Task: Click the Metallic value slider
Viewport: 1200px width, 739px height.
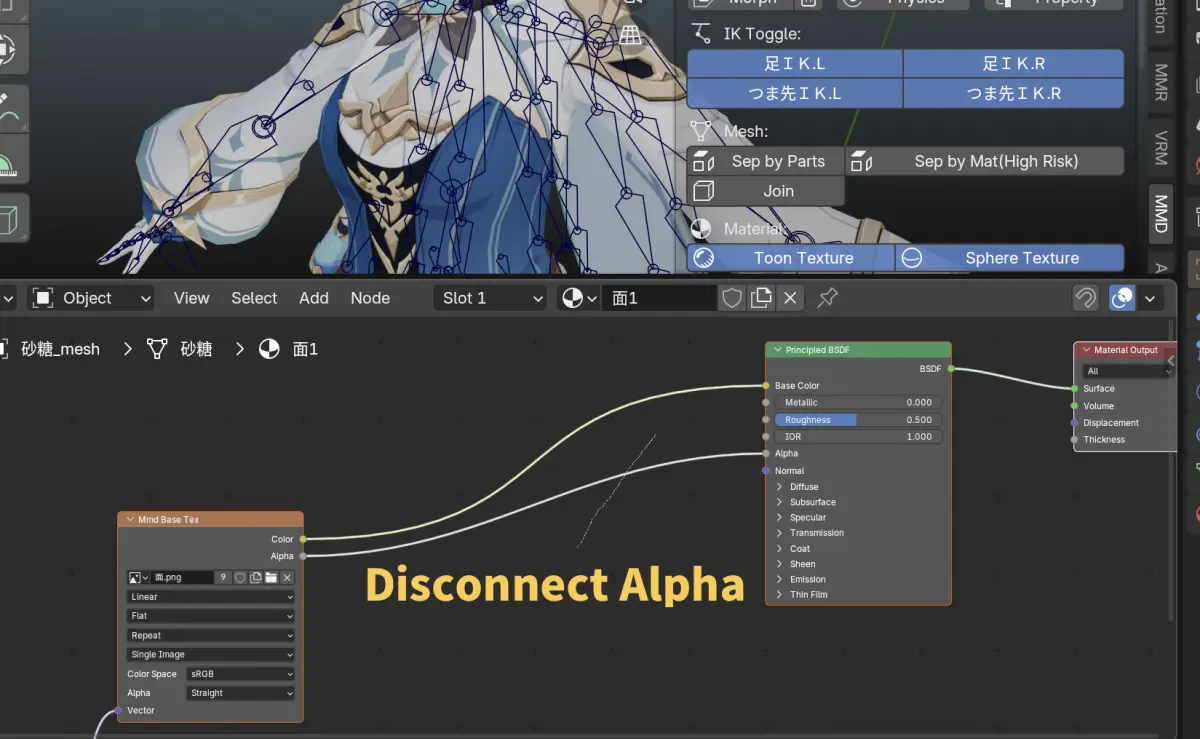Action: 856,402
